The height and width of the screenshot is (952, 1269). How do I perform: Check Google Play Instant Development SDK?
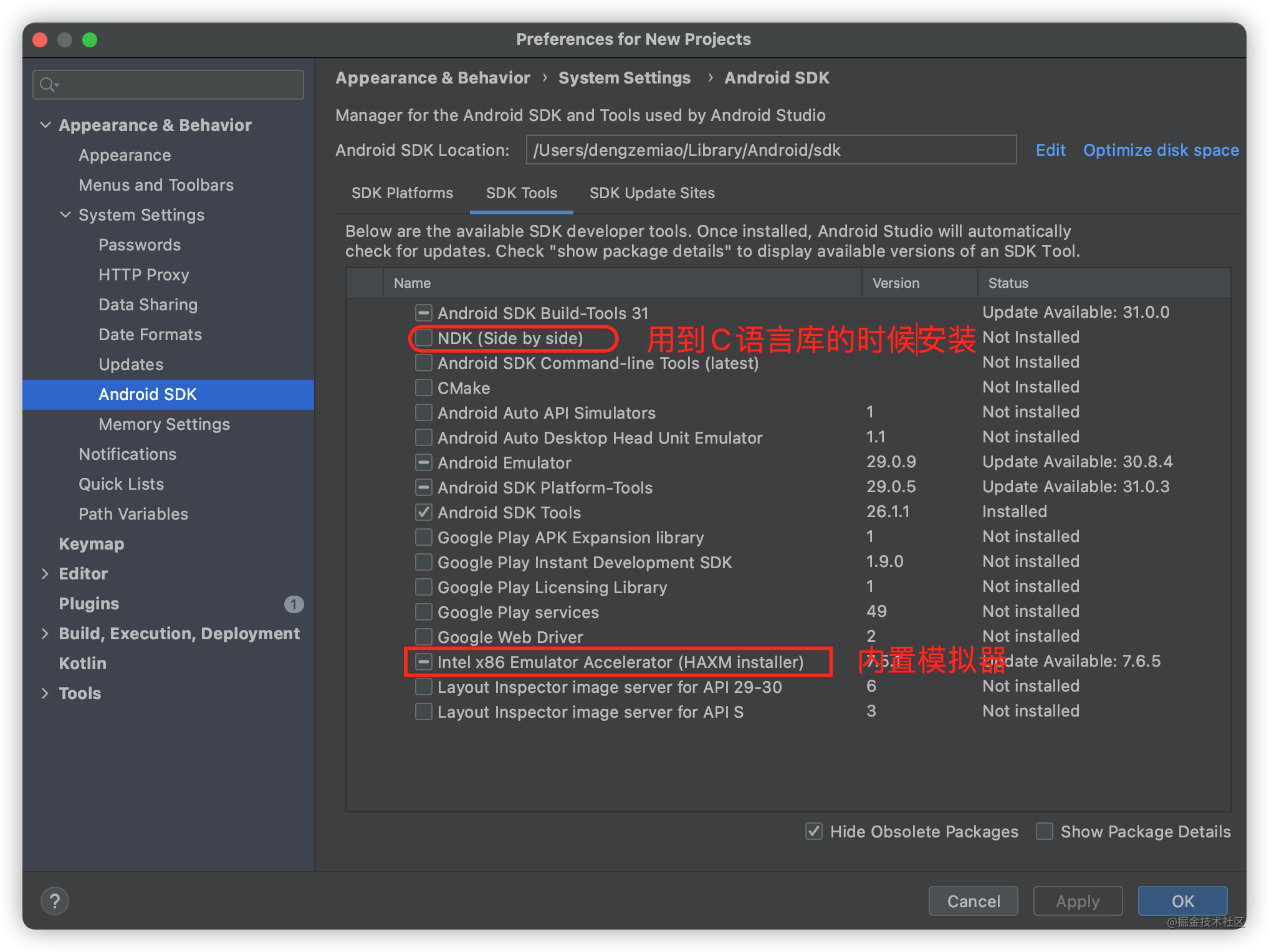424,563
